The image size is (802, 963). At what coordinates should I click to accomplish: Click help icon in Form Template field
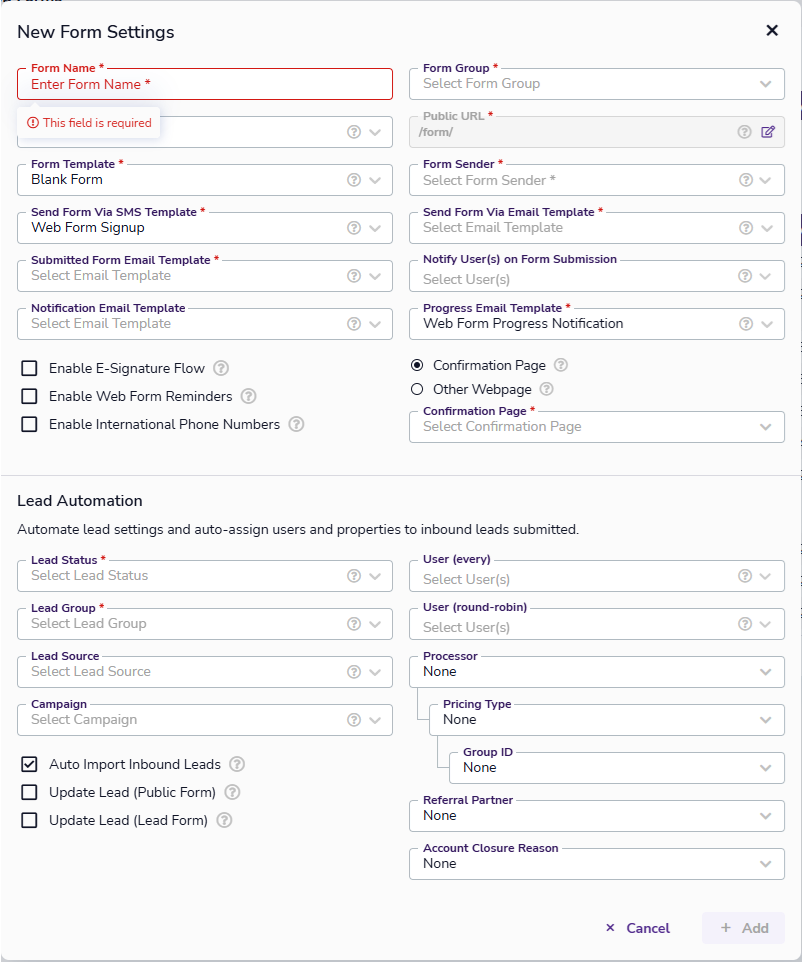tap(353, 180)
